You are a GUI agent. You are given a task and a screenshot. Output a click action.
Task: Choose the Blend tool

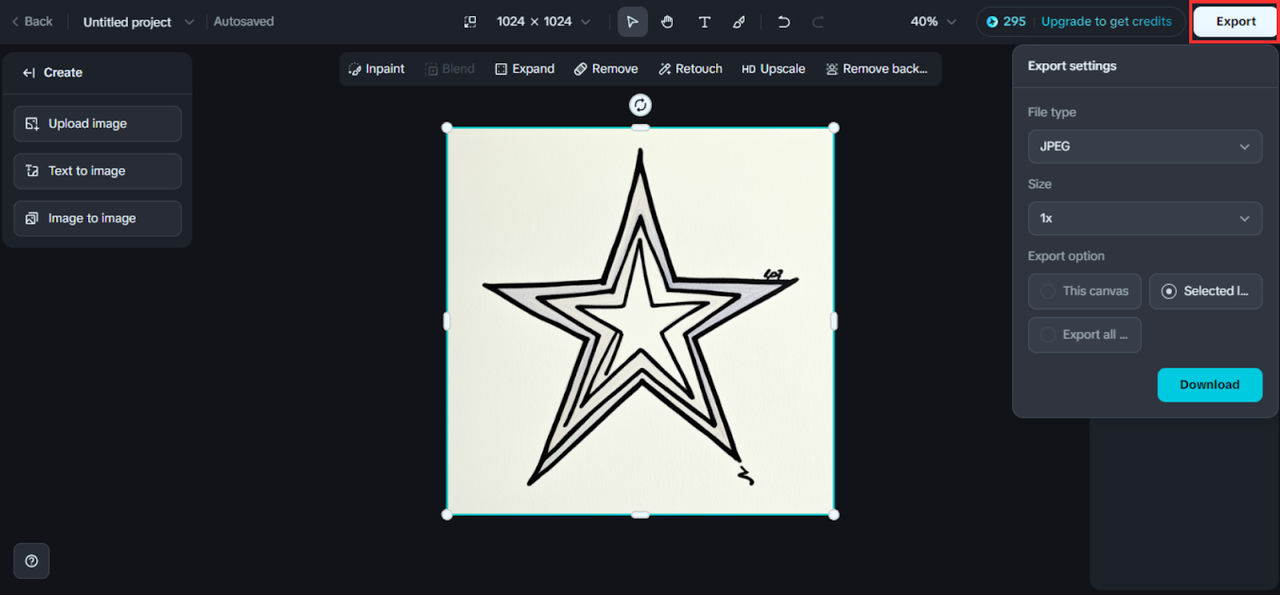coord(450,69)
